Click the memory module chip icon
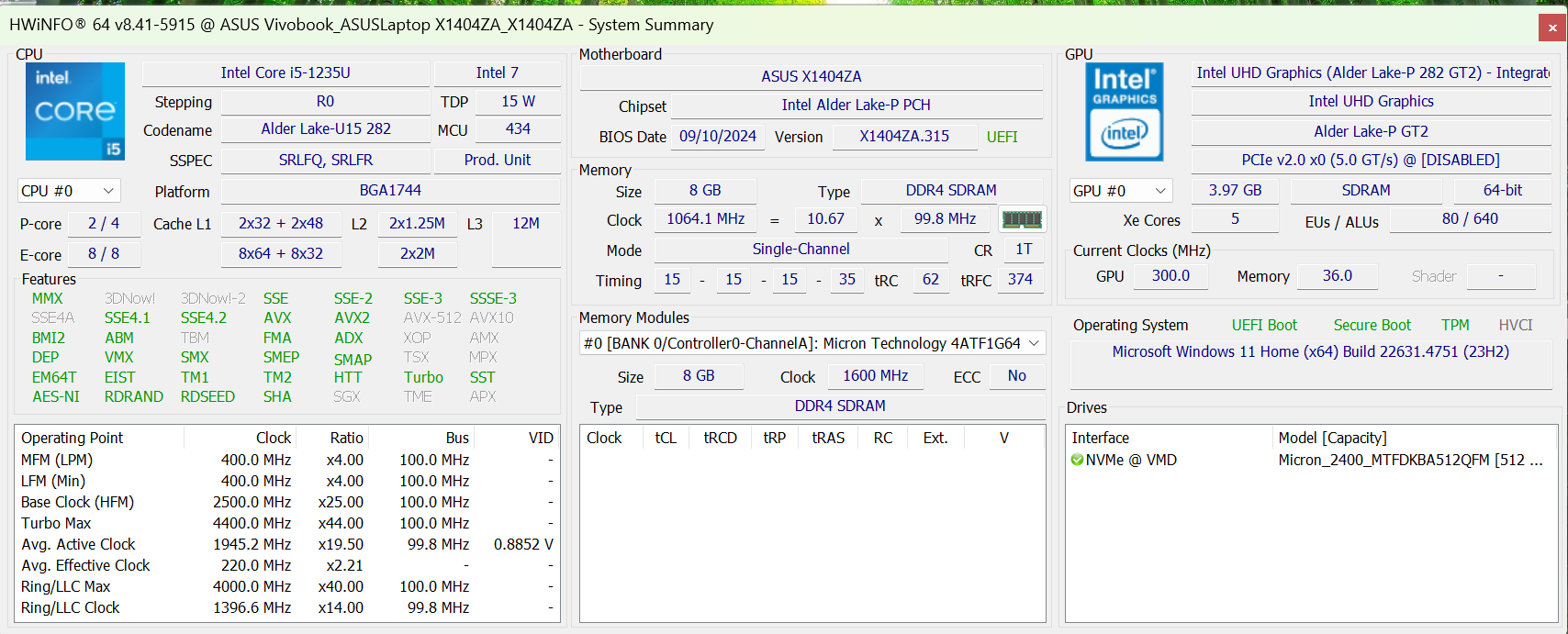This screenshot has width=1568, height=634. (x=1022, y=219)
